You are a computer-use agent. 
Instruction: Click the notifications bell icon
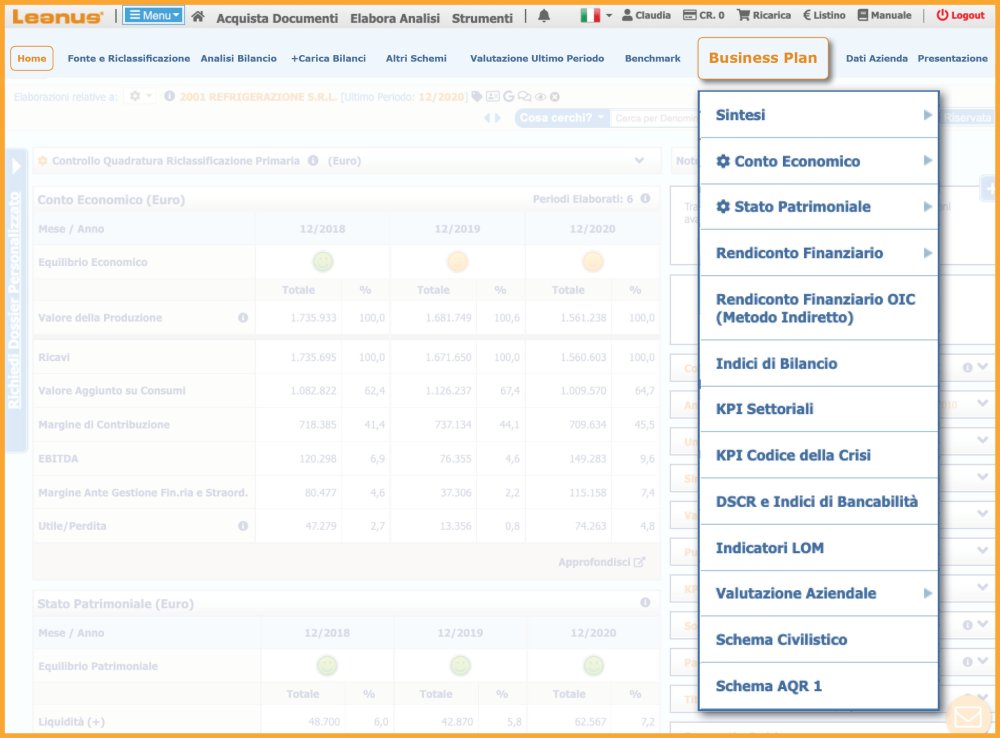(x=544, y=16)
